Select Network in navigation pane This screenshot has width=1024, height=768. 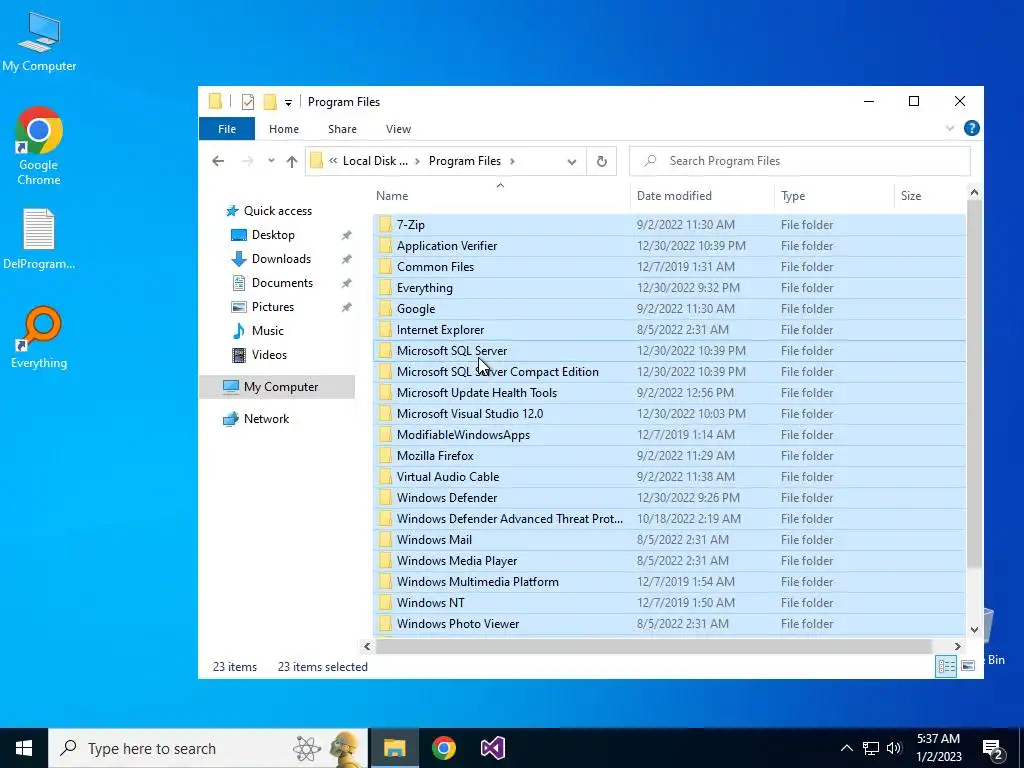[x=266, y=419]
